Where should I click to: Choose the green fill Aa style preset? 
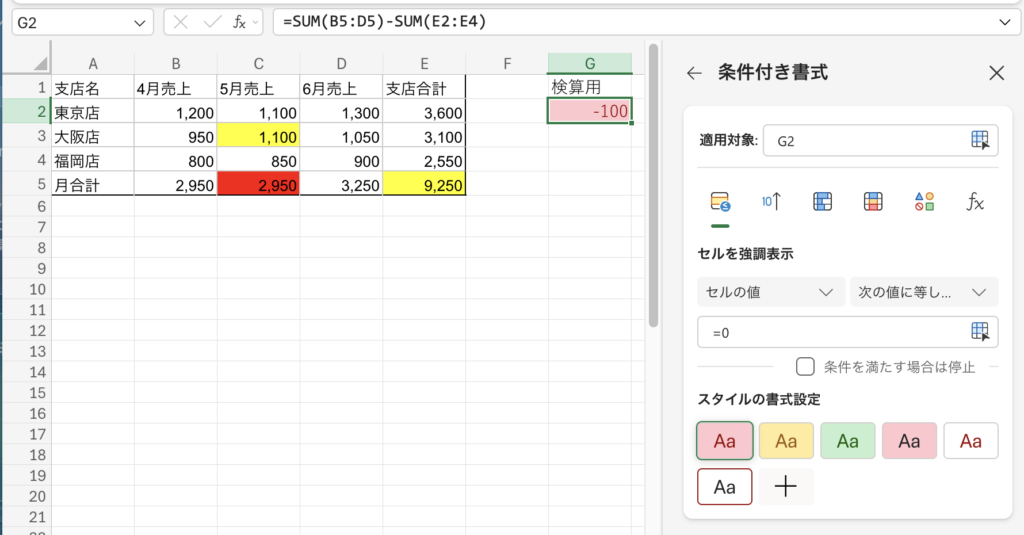tap(848, 441)
